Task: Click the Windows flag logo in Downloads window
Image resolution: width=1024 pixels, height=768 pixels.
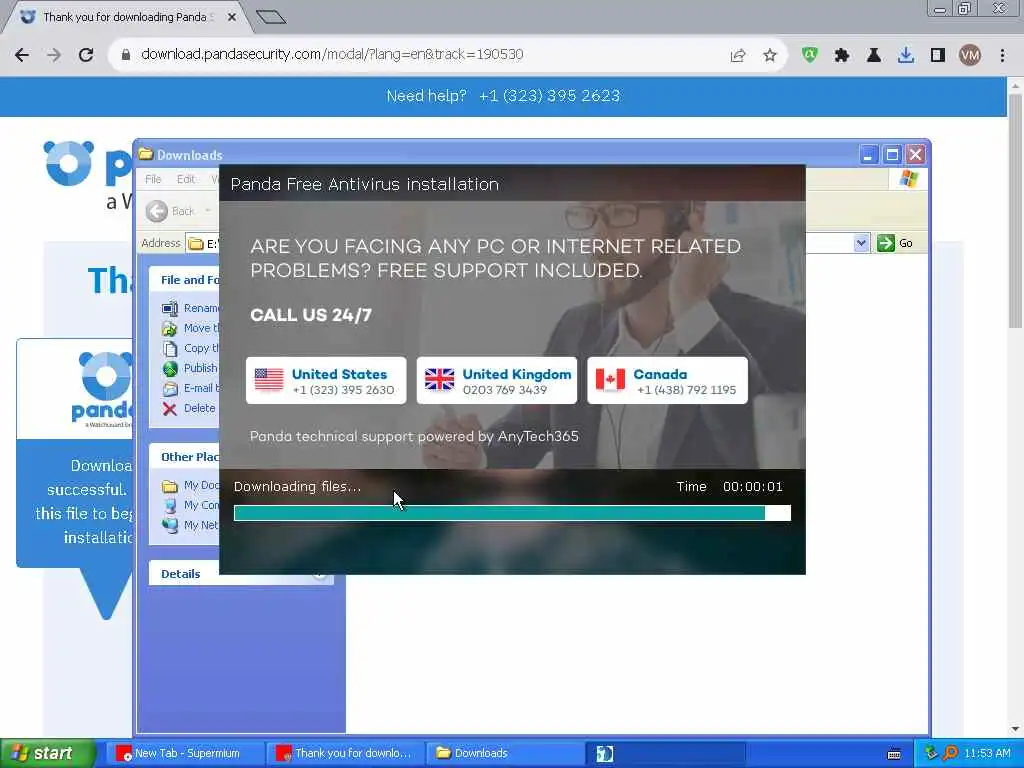Action: tap(908, 179)
